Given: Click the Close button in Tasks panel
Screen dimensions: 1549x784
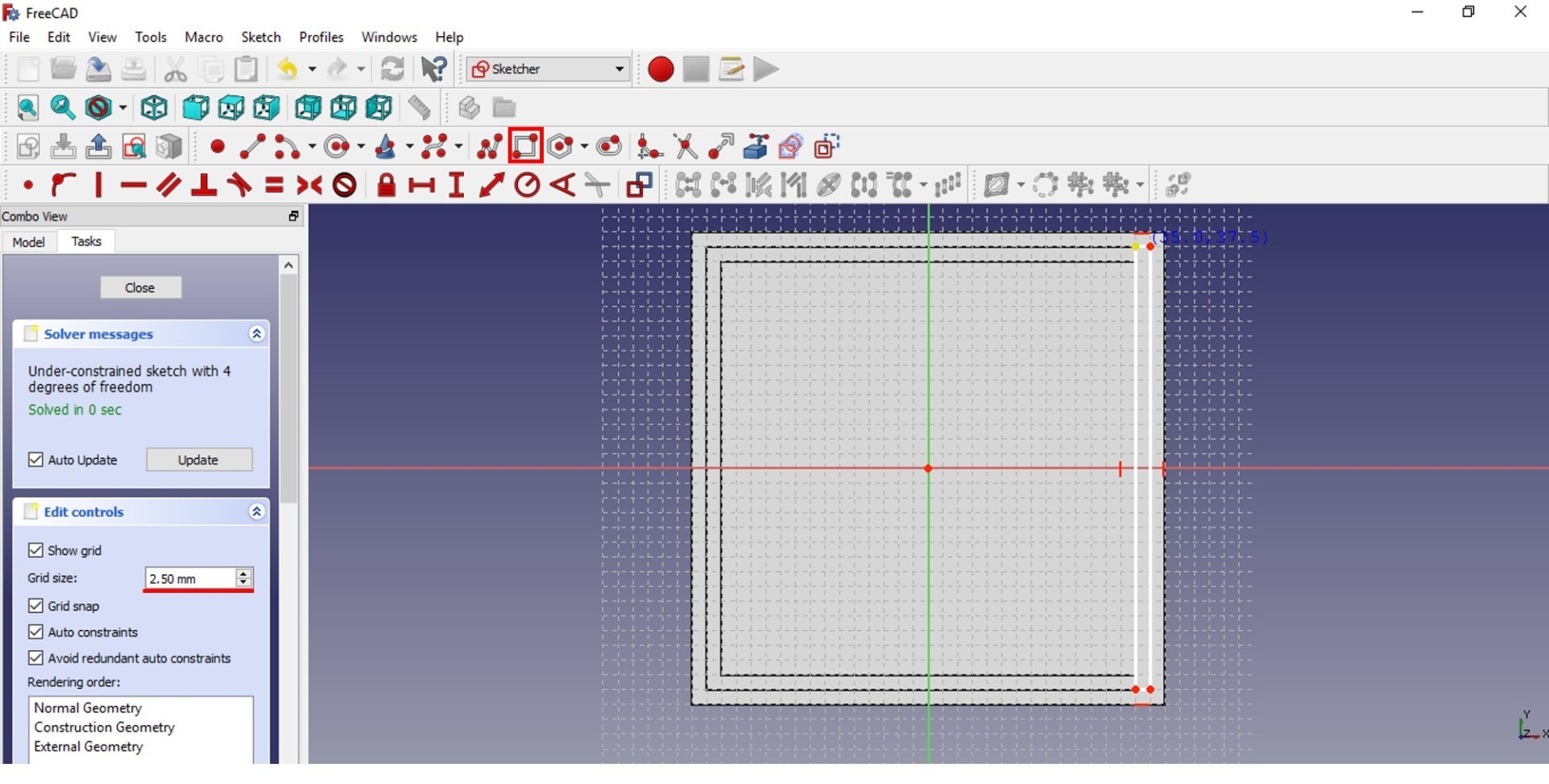Looking at the screenshot, I should [x=140, y=287].
